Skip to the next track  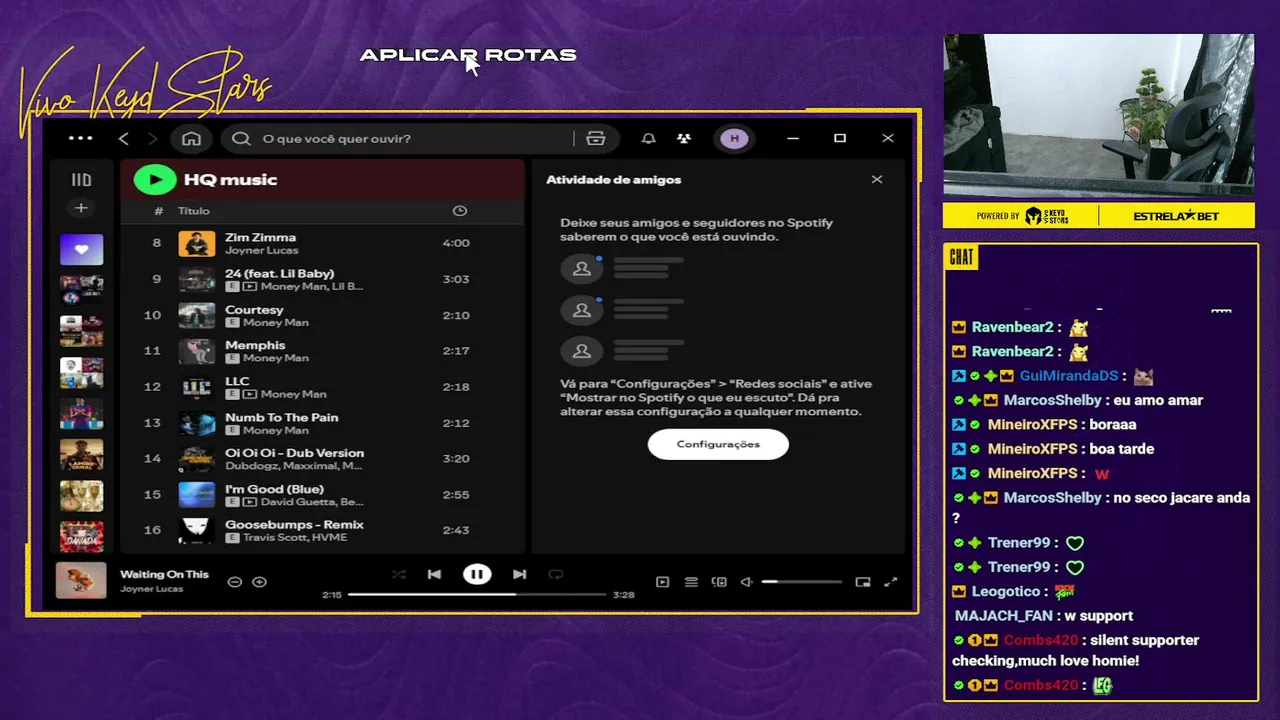point(519,574)
